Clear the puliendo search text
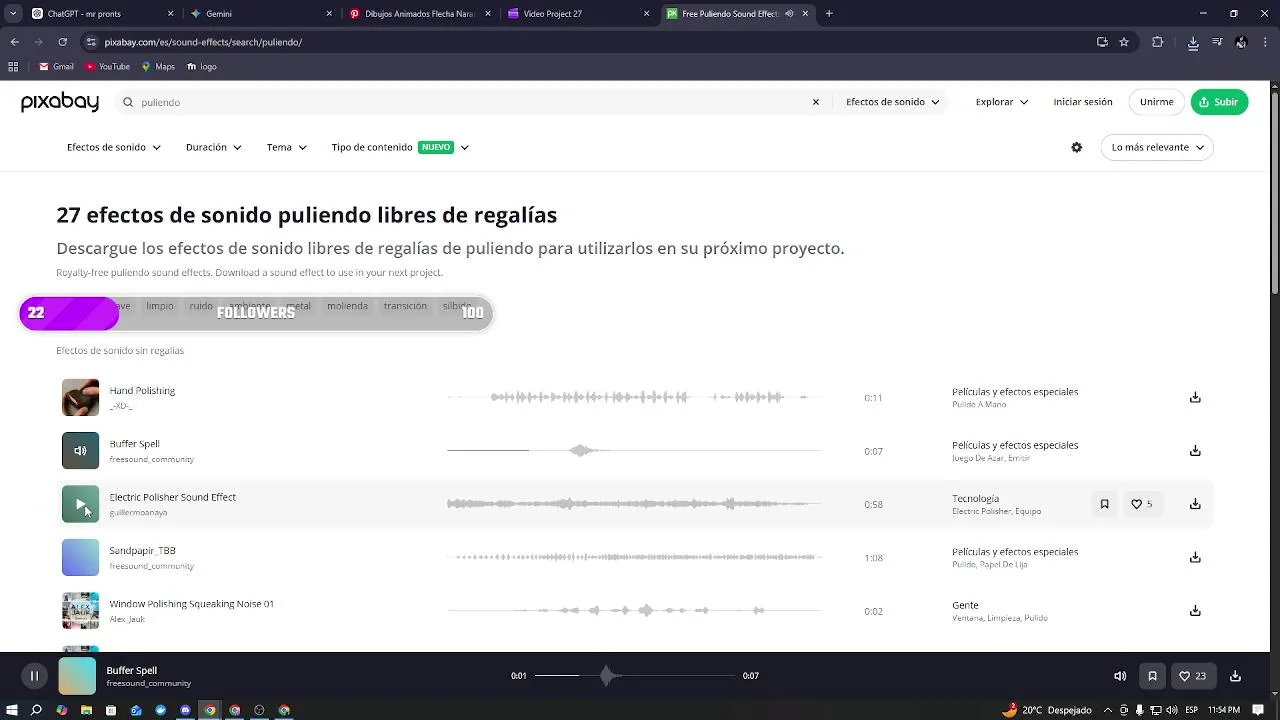Screen dimensions: 1280x720 coord(816,102)
